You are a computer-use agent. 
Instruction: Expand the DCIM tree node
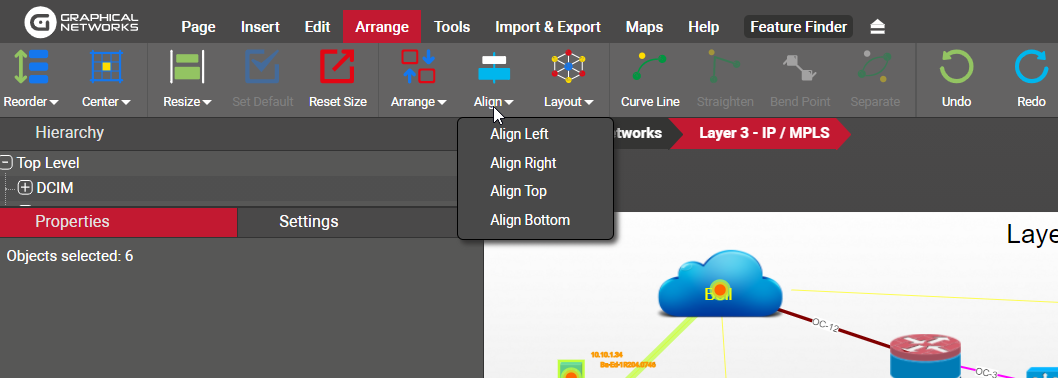[x=25, y=188]
